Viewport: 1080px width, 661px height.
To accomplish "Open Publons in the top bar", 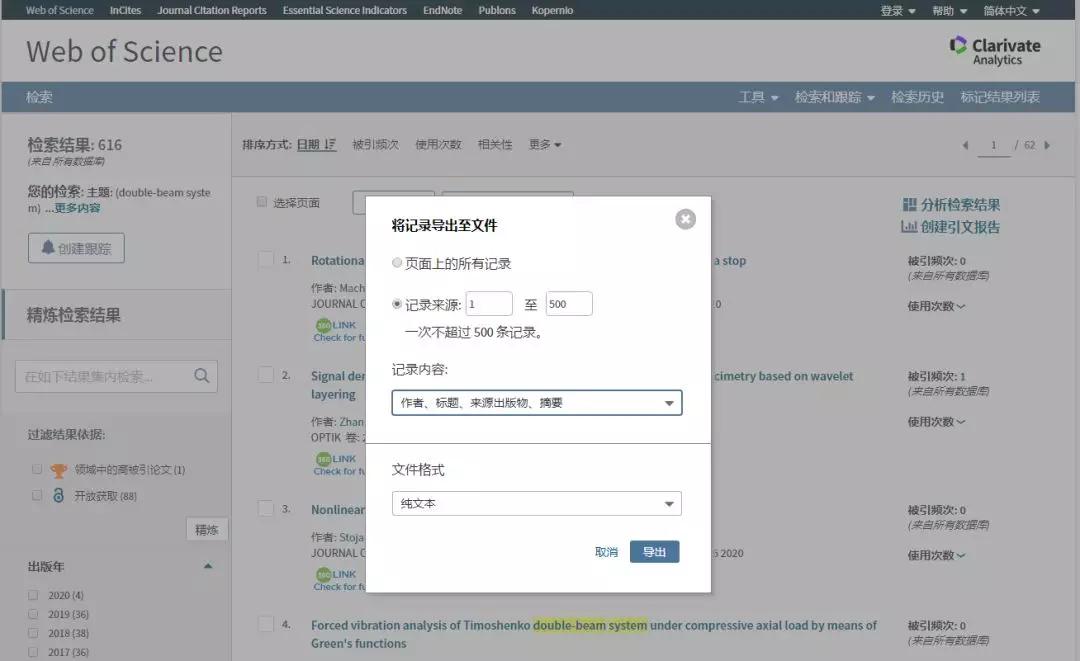I will tap(497, 10).
